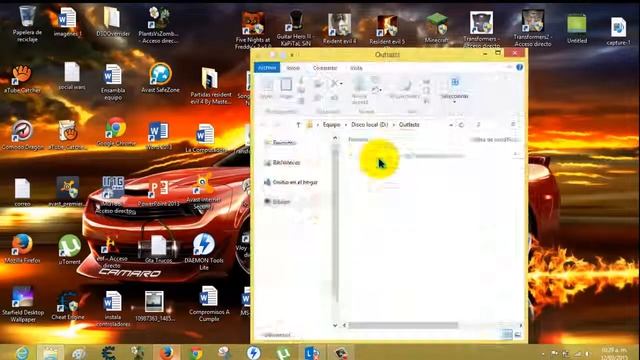The height and width of the screenshot is (360, 640).
Task: Select the uTorrent desktop shortcut
Action: point(69,249)
